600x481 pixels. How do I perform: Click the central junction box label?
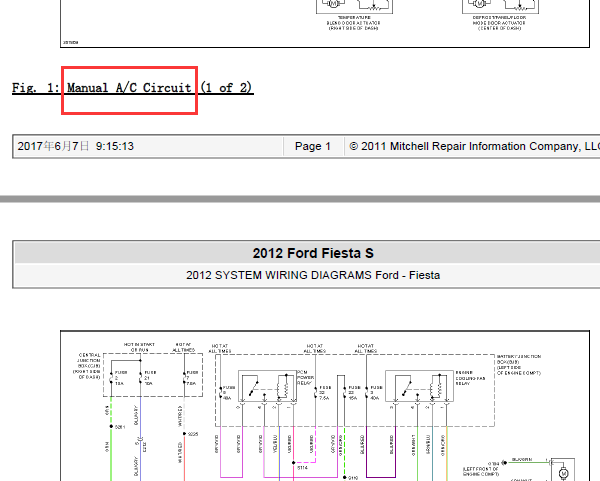click(x=87, y=366)
